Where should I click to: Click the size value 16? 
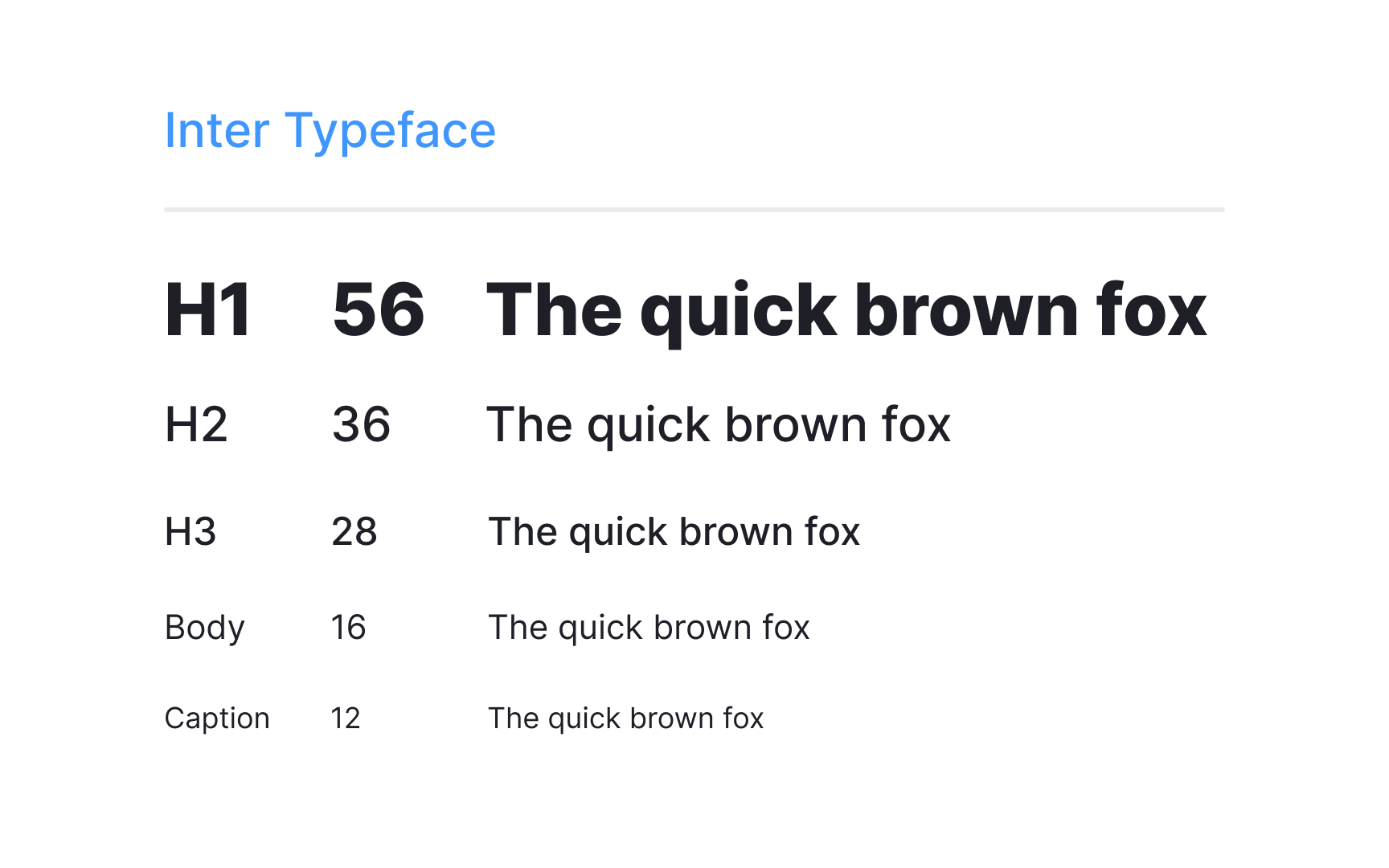coord(349,628)
